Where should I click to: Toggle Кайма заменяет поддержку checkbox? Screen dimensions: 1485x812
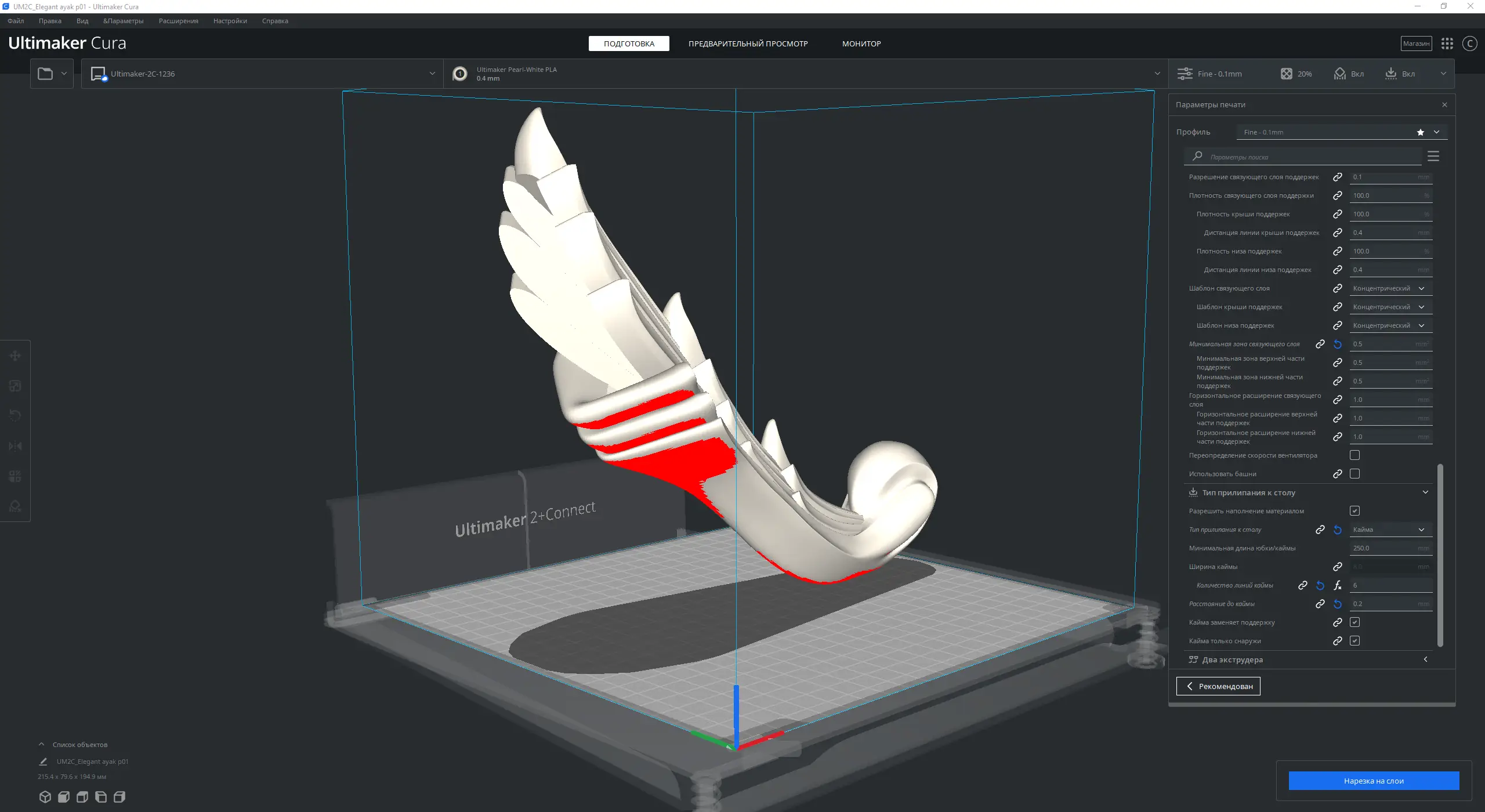[1354, 622]
